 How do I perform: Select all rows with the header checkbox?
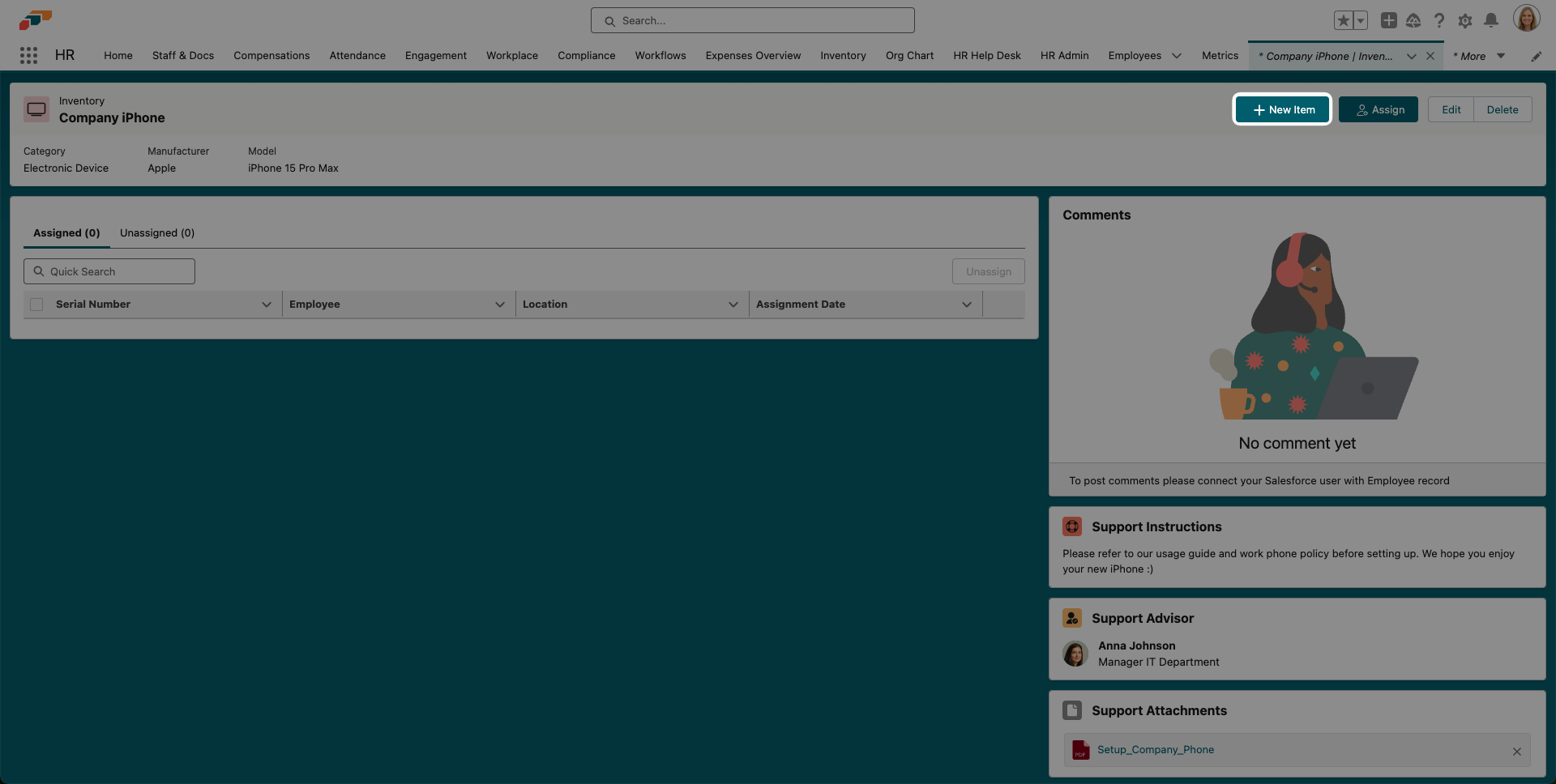(x=36, y=304)
